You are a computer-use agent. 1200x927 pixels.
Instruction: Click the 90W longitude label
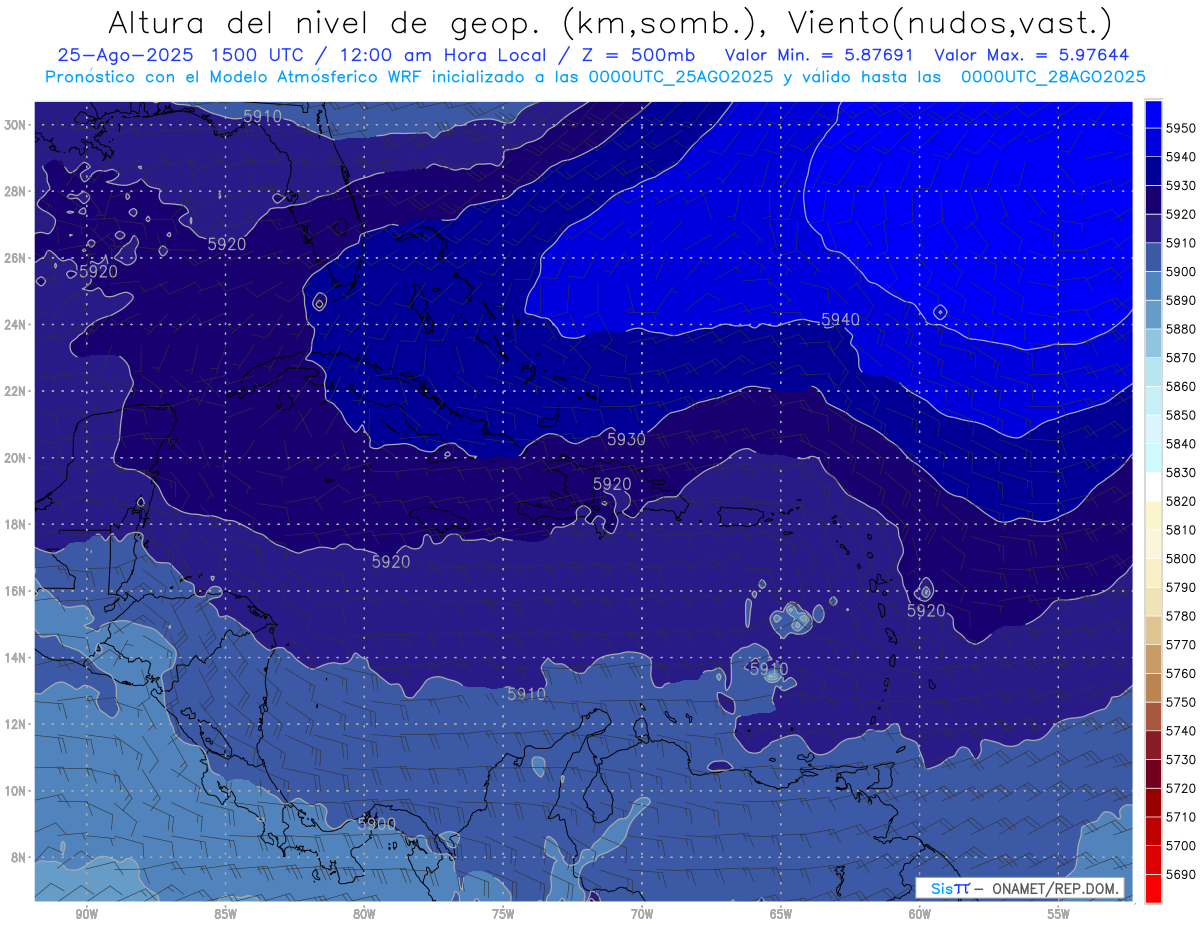(86, 914)
